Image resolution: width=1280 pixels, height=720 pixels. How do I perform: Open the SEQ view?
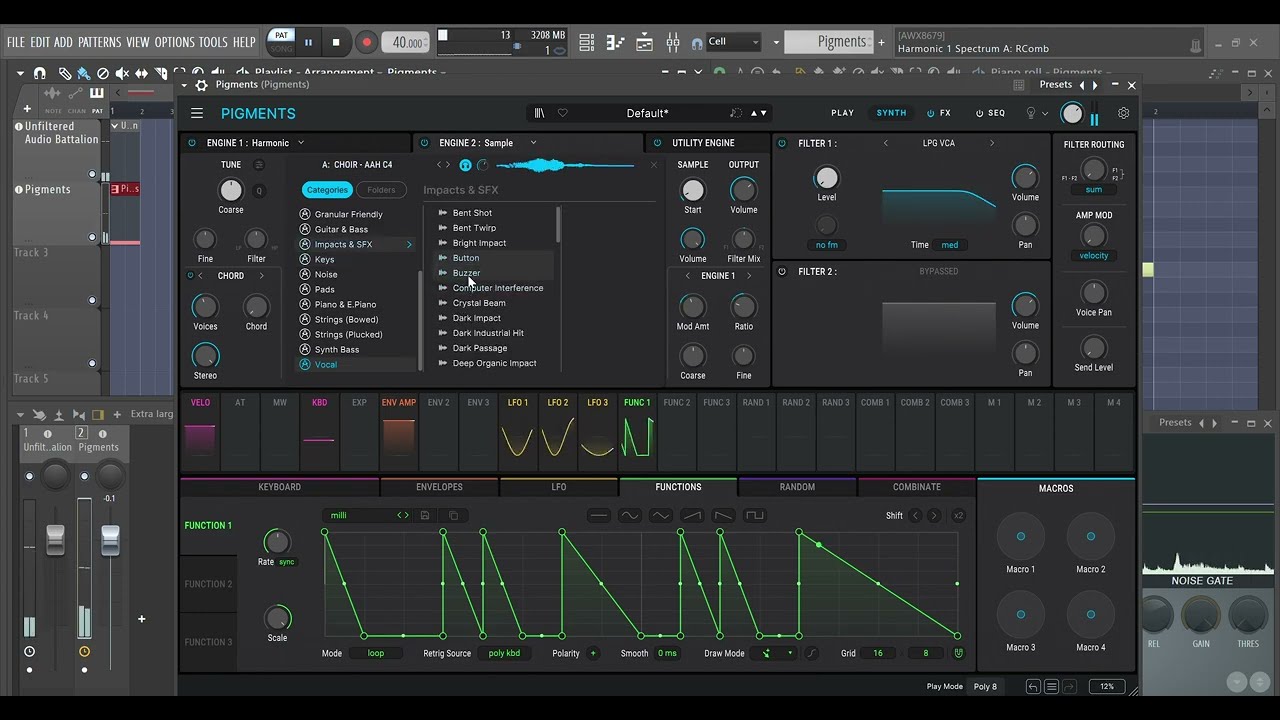(990, 113)
